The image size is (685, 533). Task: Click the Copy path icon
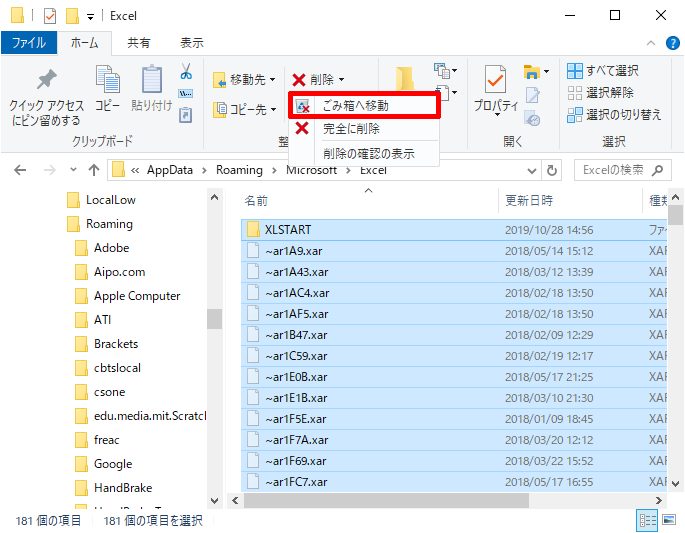click(186, 93)
